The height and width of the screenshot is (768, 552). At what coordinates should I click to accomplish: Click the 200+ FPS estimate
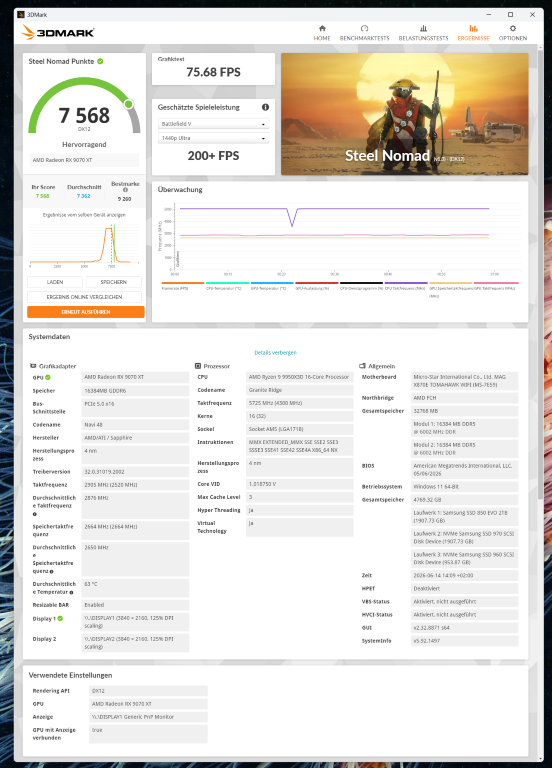[214, 156]
